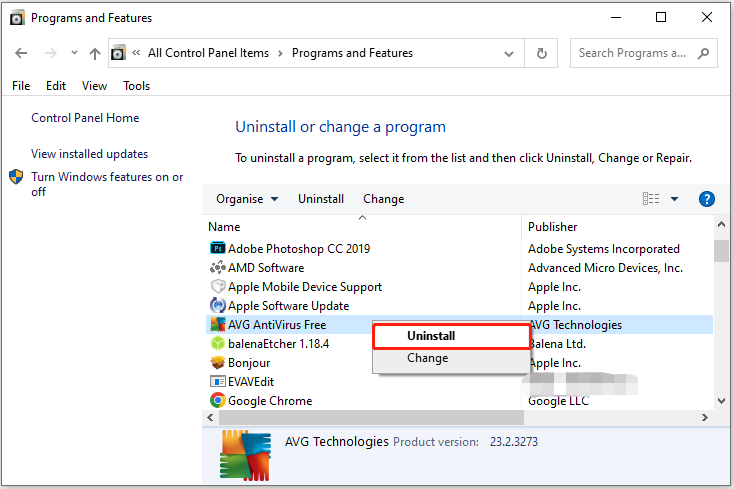Screen dimensions: 734x489
Task: Expand address bar history dropdown
Action: tap(509, 54)
